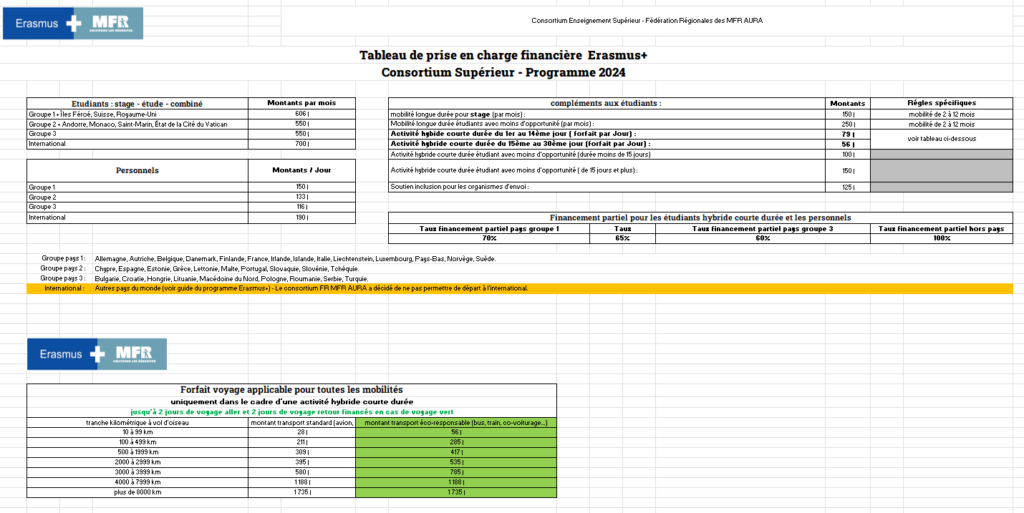This screenshot has width=1024, height=513.
Task: Select title 'Tableau de prise en charge financière Erasmus+'
Action: tap(503, 55)
